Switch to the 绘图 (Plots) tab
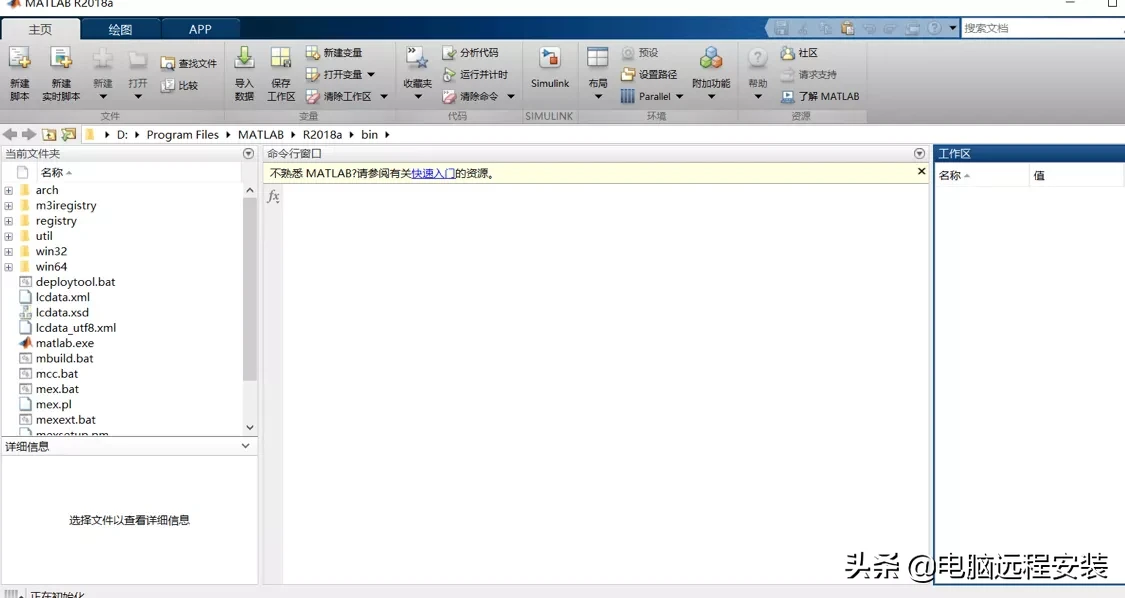 click(120, 29)
